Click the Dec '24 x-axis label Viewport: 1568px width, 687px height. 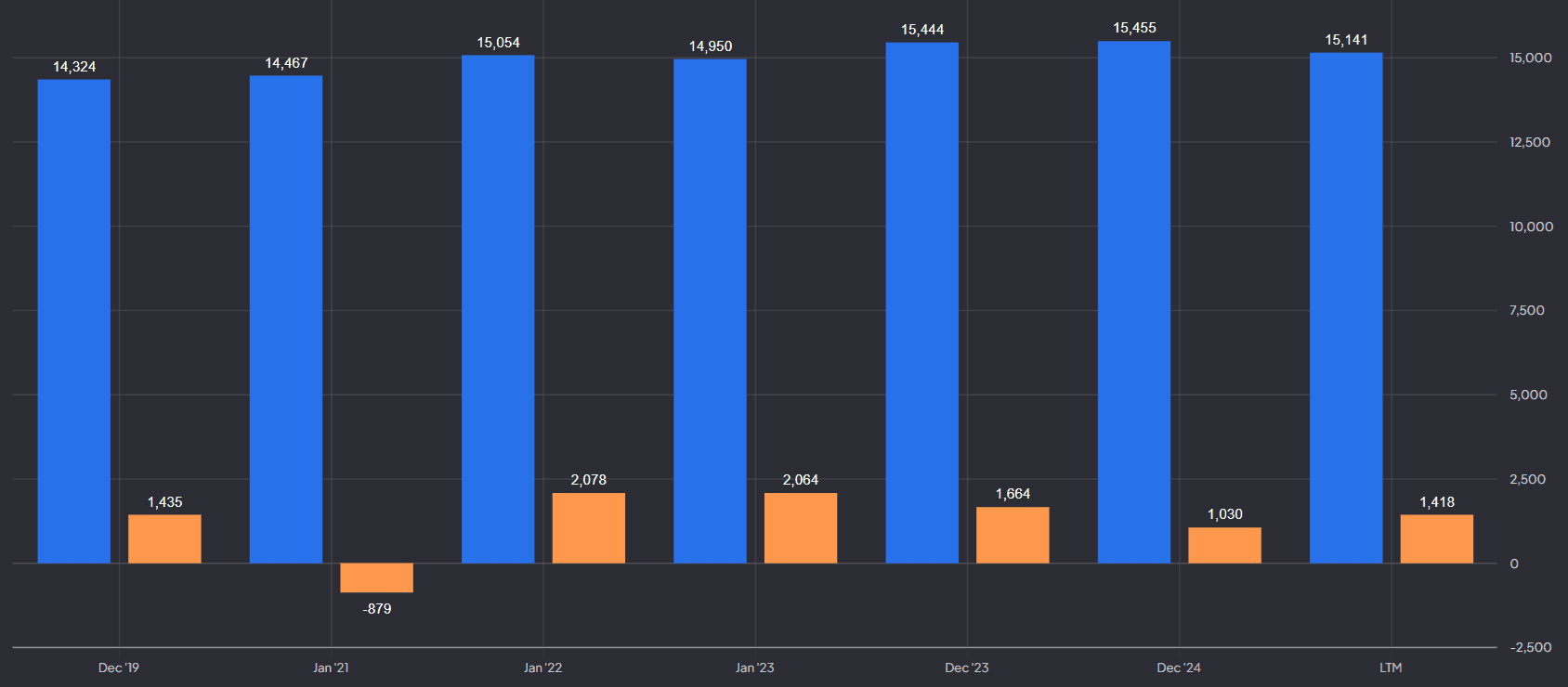(x=1179, y=668)
